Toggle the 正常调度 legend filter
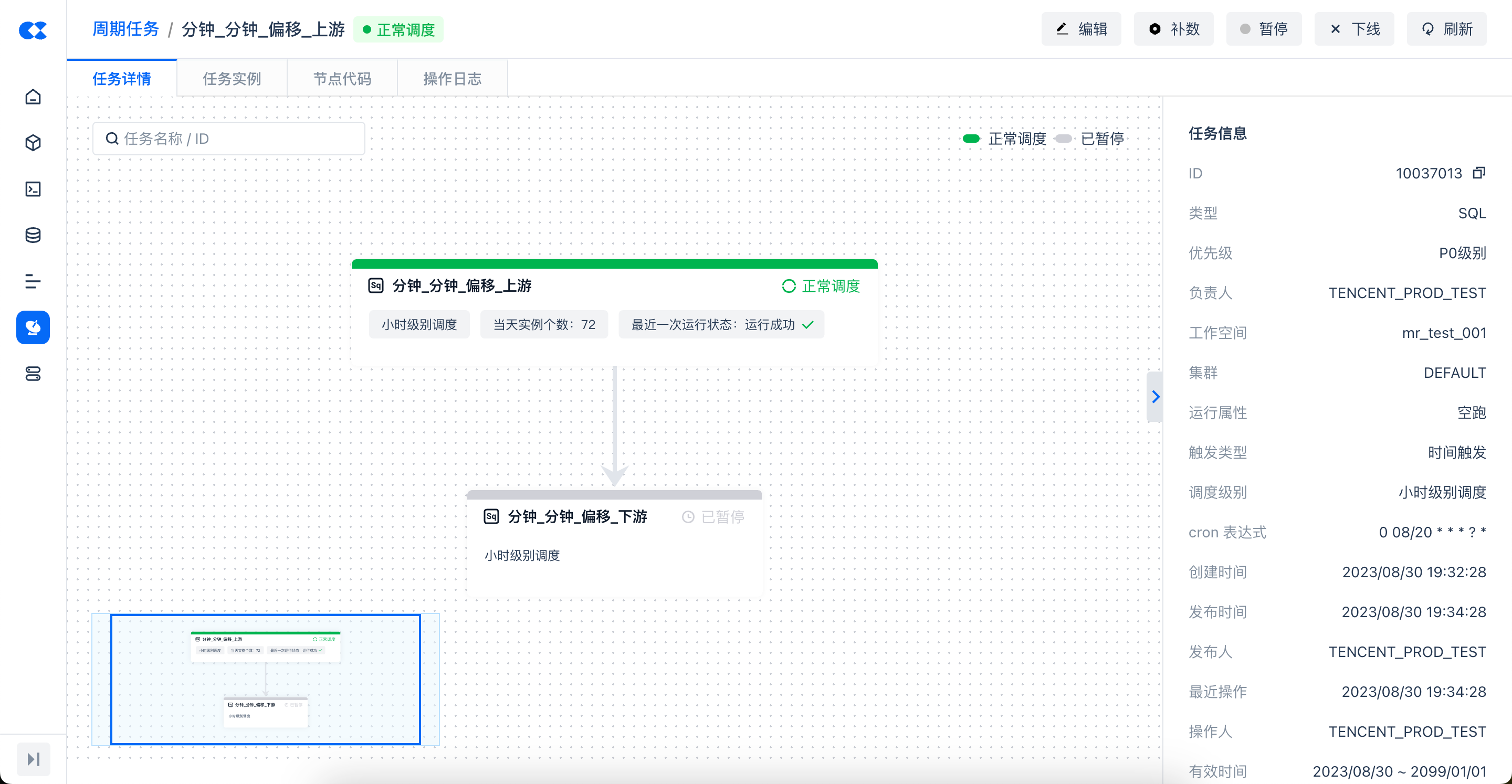Image resolution: width=1512 pixels, height=784 pixels. click(1004, 139)
